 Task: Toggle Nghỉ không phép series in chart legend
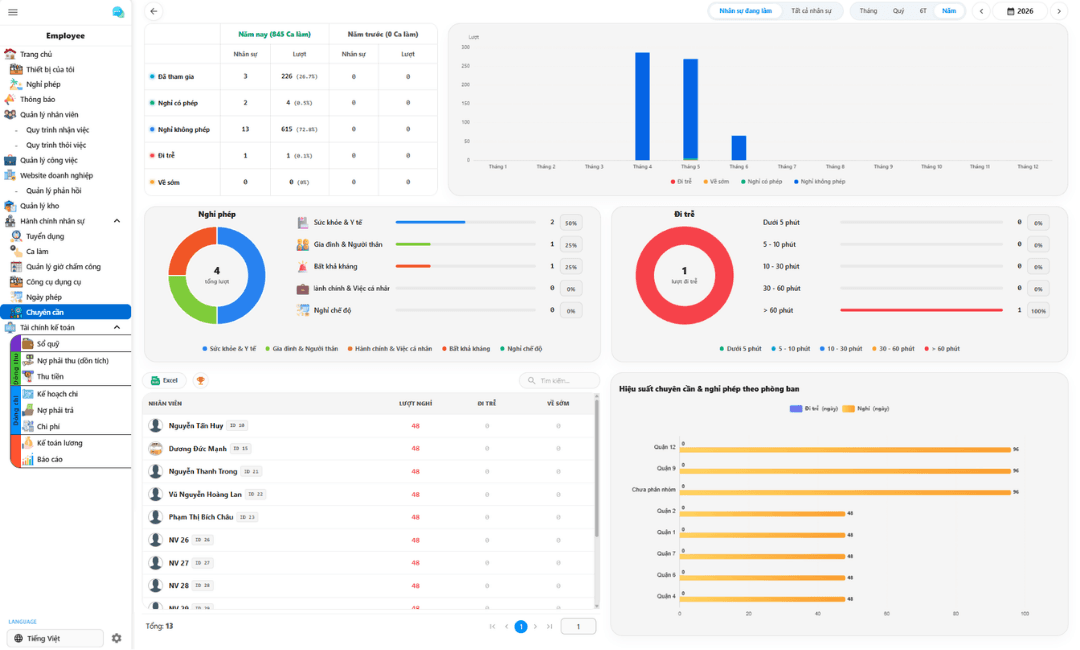pyautogui.click(x=819, y=181)
